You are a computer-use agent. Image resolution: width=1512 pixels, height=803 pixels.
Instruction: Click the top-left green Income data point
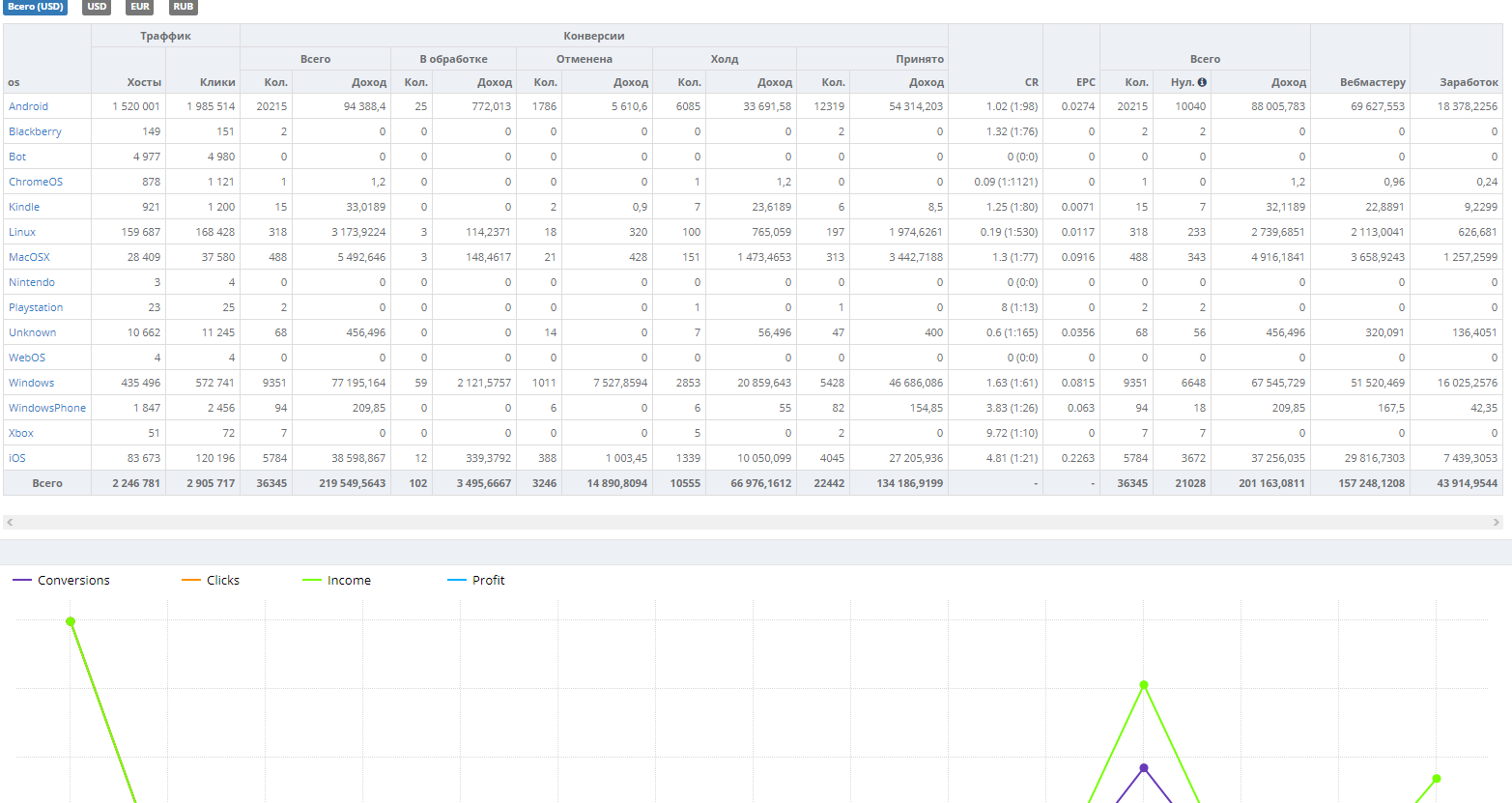coord(71,621)
